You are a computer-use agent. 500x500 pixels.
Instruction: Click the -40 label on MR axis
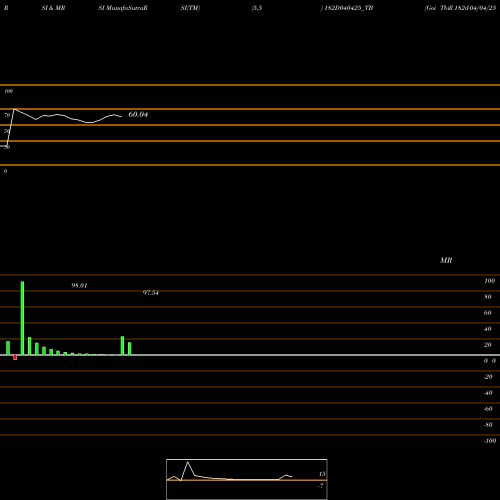488,393
